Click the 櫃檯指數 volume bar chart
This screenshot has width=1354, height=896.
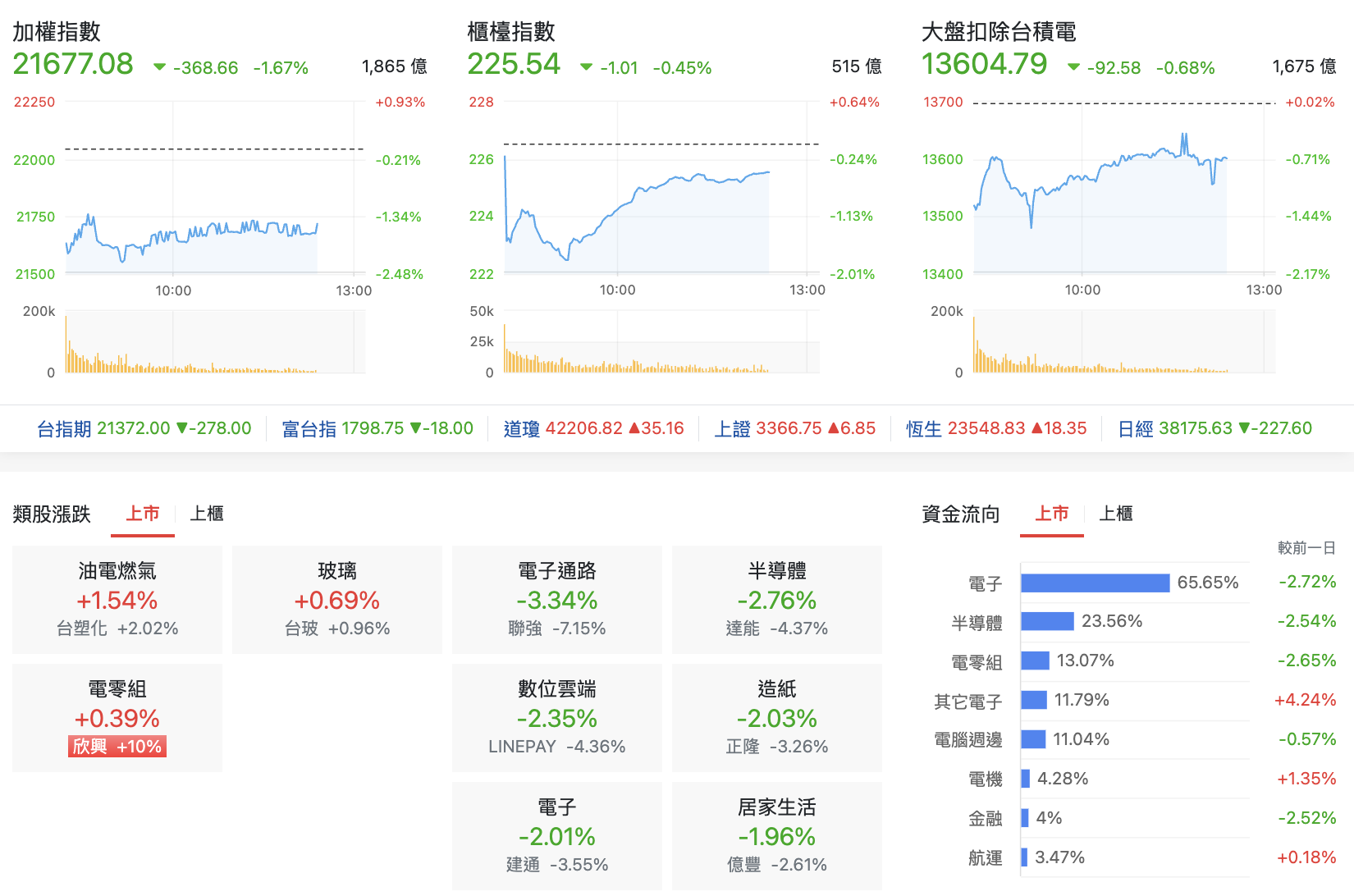[661, 342]
